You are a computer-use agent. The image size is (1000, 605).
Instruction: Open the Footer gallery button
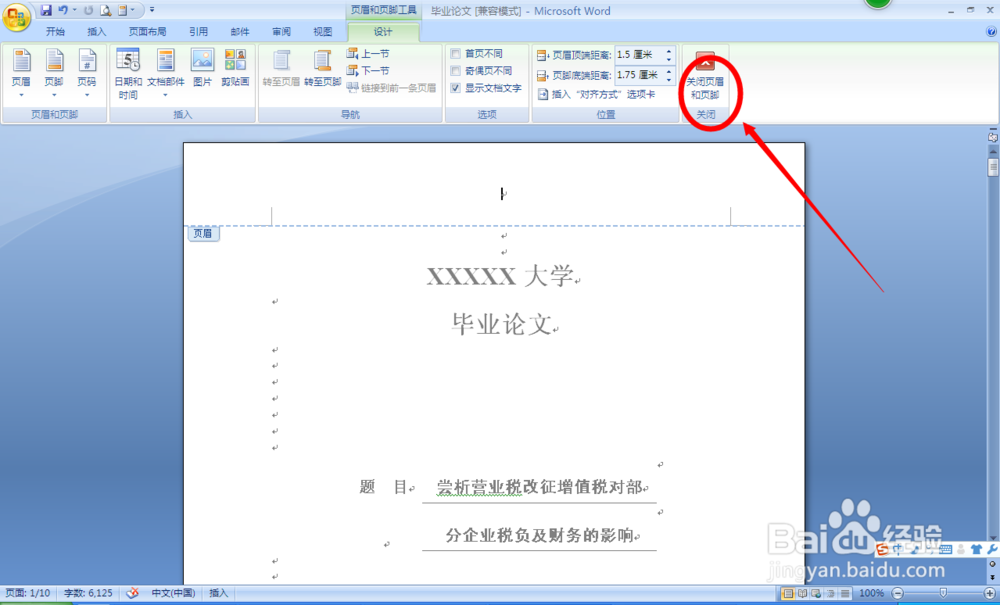pyautogui.click(x=54, y=74)
